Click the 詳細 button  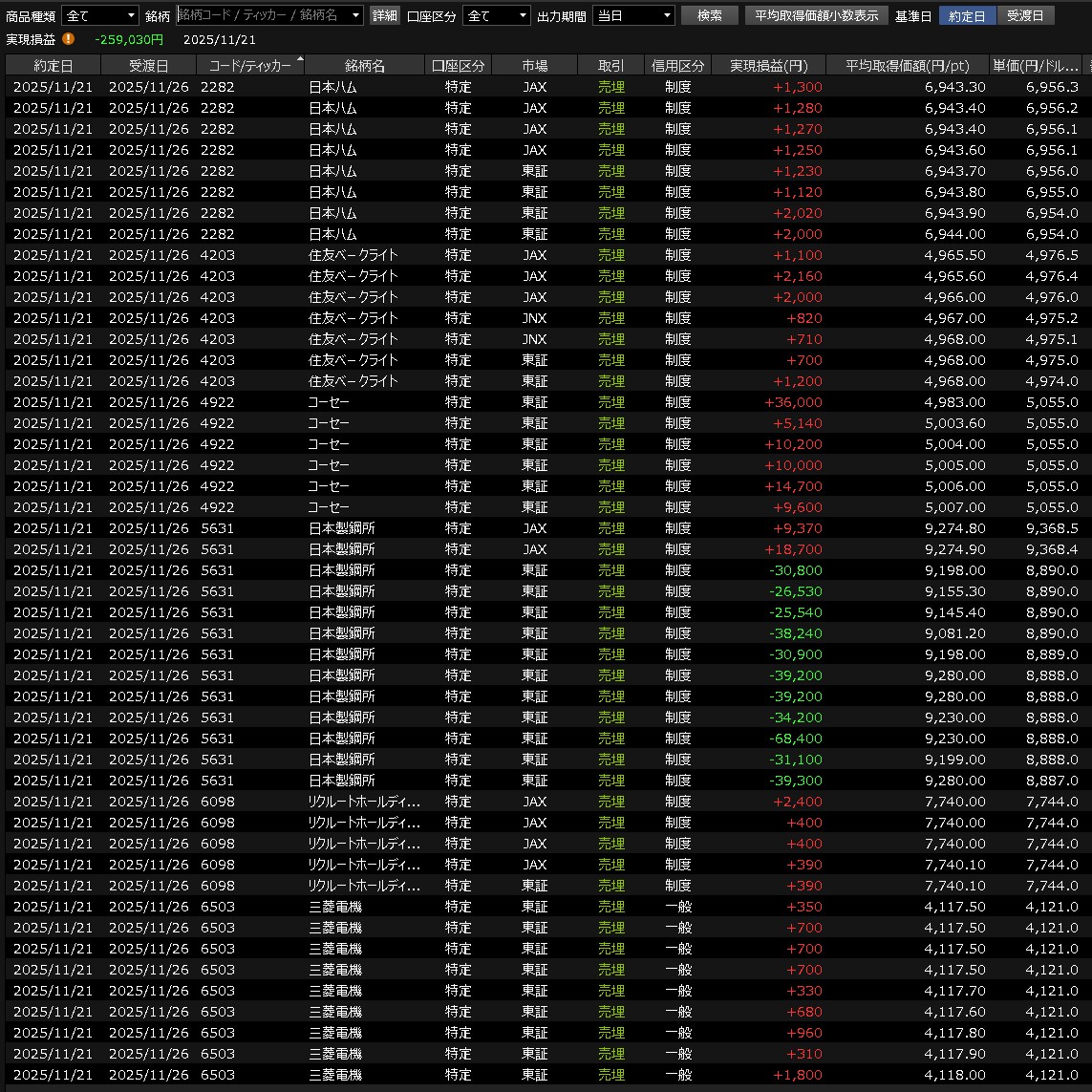point(384,15)
